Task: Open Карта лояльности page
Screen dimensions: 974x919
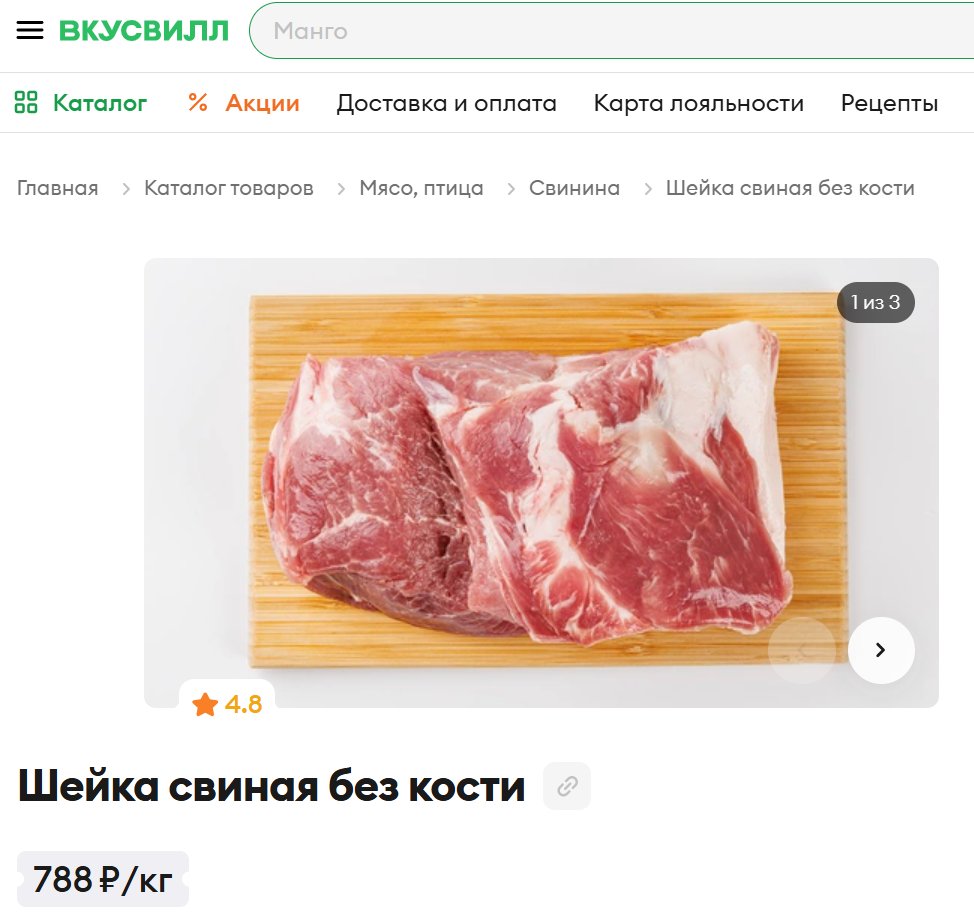Action: (x=699, y=103)
